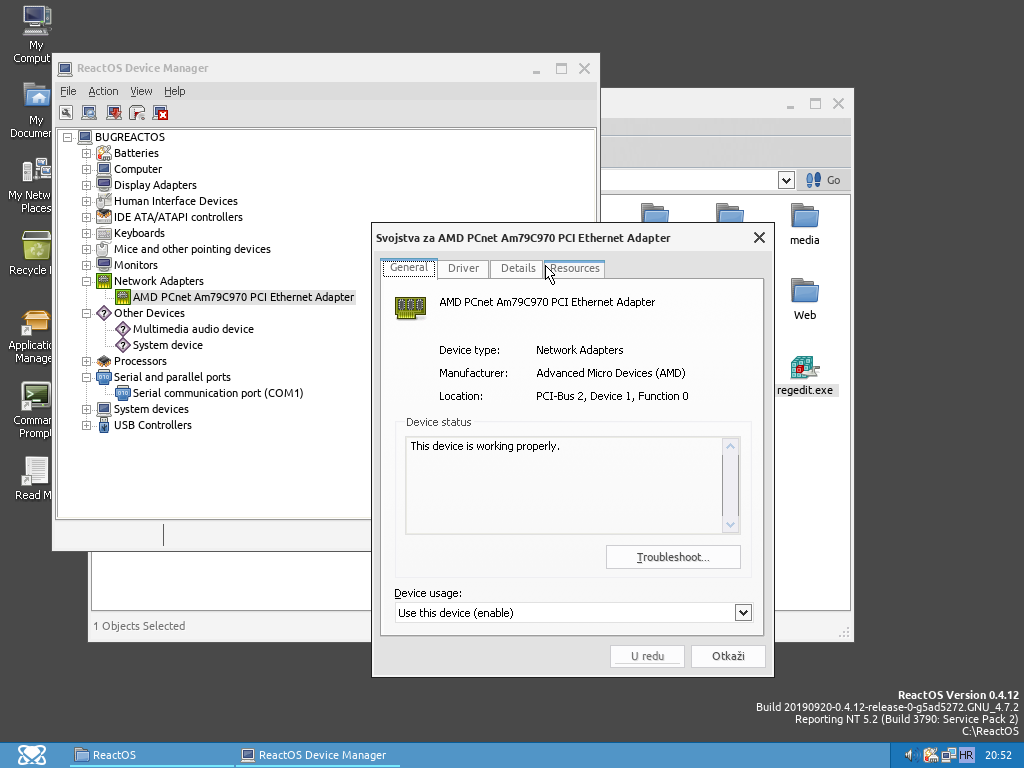
Task: Click the Uninstall device toolbar icon
Action: pyautogui.click(x=161, y=113)
